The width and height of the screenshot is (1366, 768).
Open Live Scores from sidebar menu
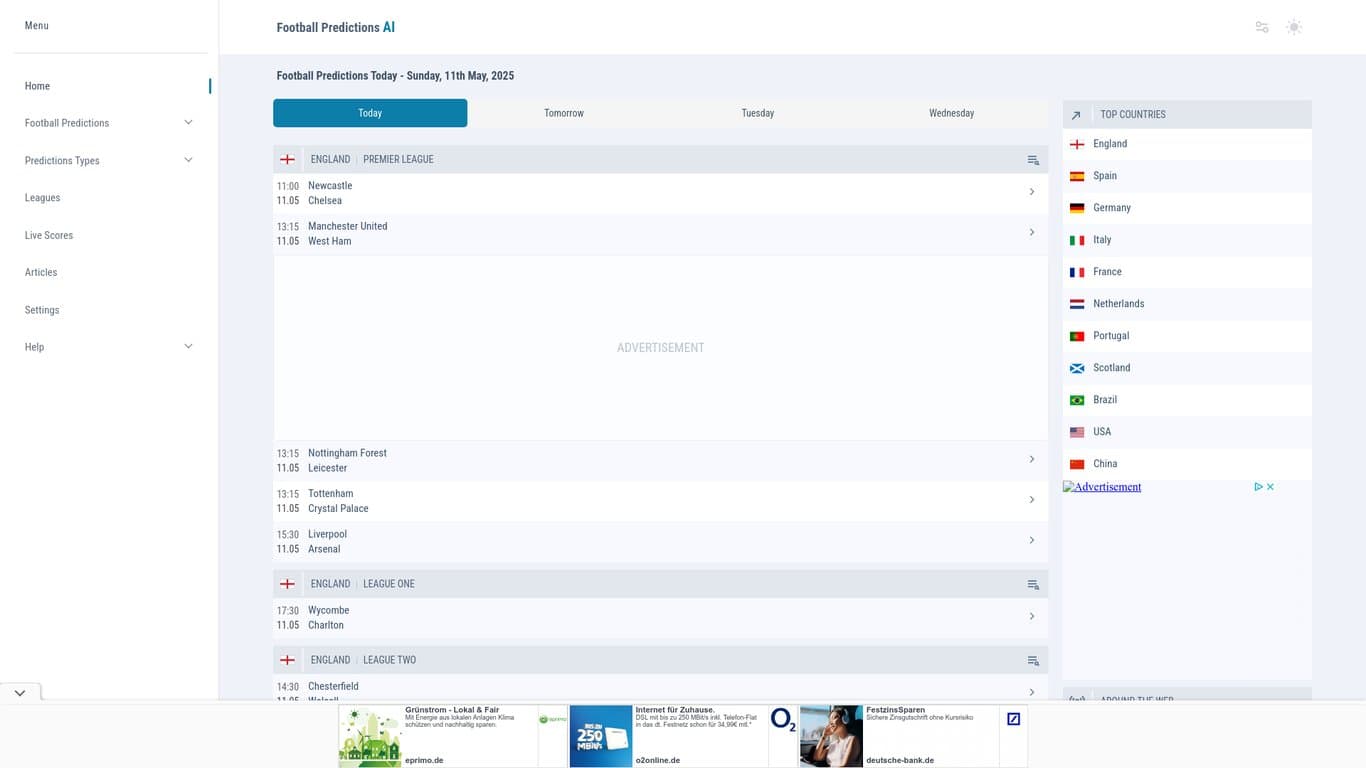(49, 235)
